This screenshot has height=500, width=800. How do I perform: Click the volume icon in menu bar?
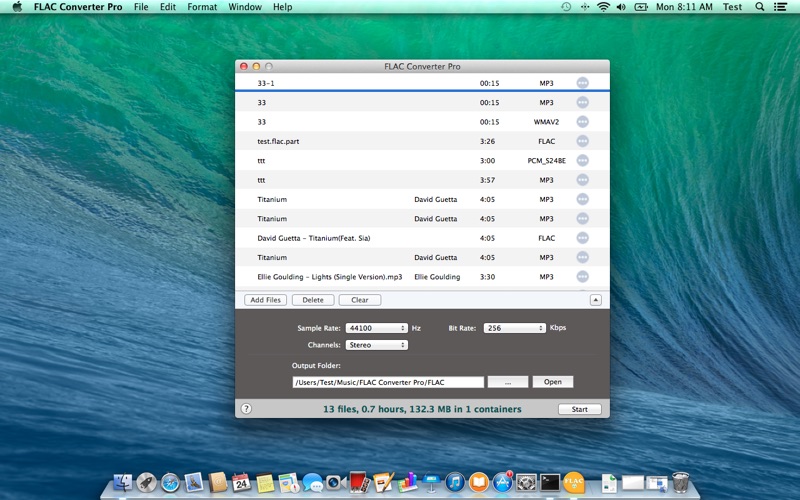pos(621,7)
